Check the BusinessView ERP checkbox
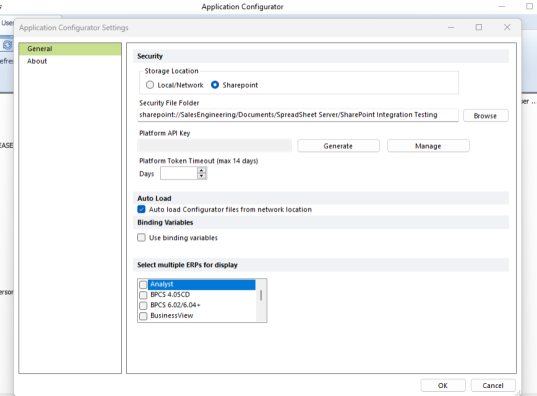 [143, 316]
